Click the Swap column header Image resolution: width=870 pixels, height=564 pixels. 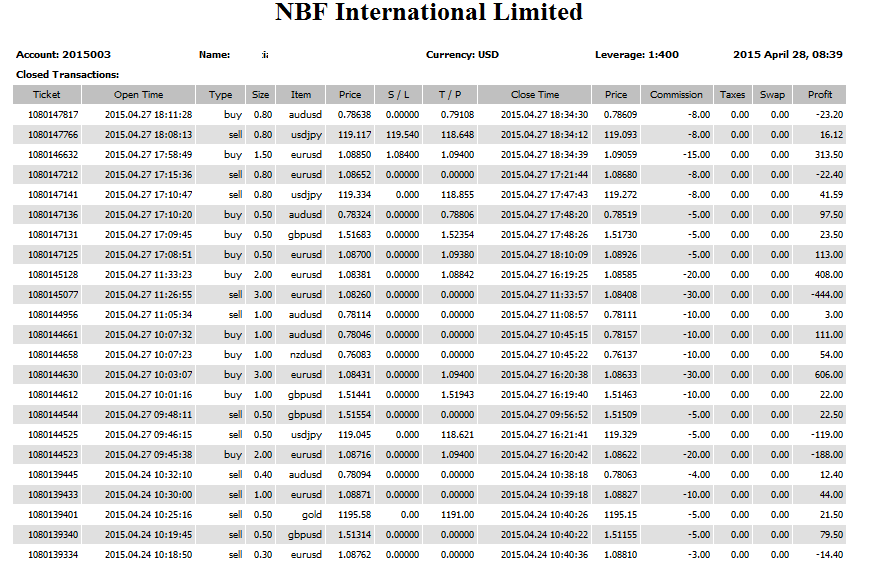(772, 94)
